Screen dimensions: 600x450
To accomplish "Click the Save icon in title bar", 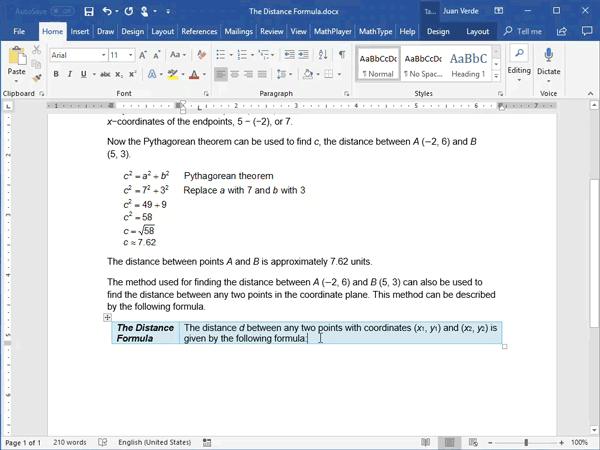I will 89,11.
